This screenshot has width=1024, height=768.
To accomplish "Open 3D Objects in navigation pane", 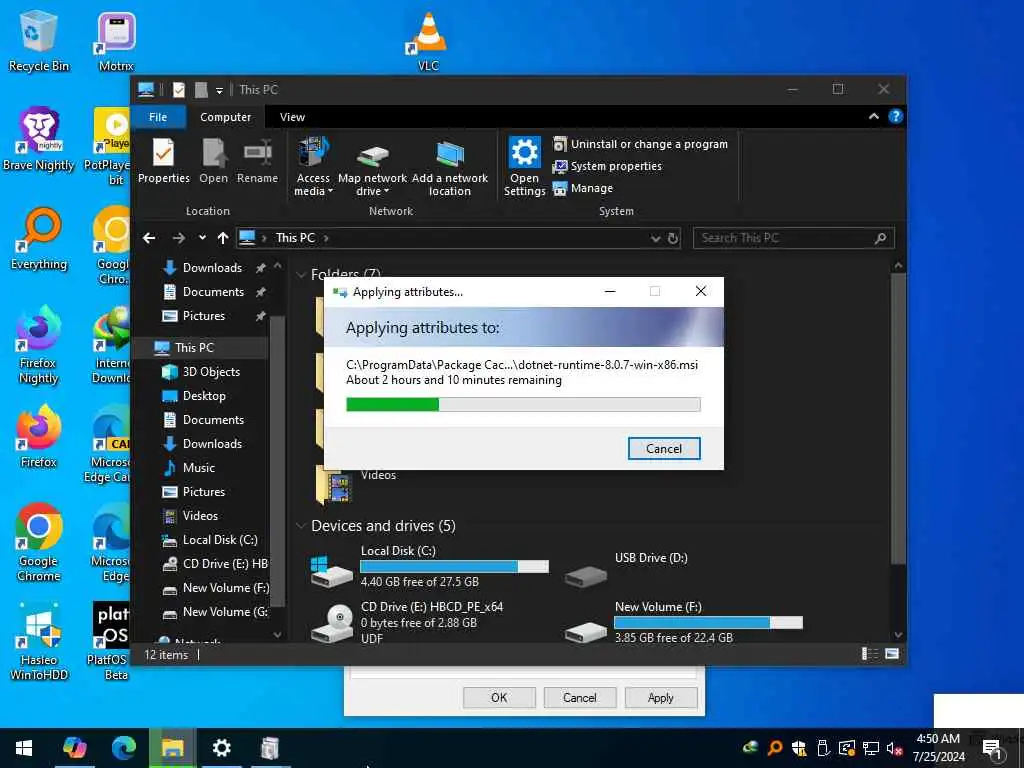I will (211, 372).
